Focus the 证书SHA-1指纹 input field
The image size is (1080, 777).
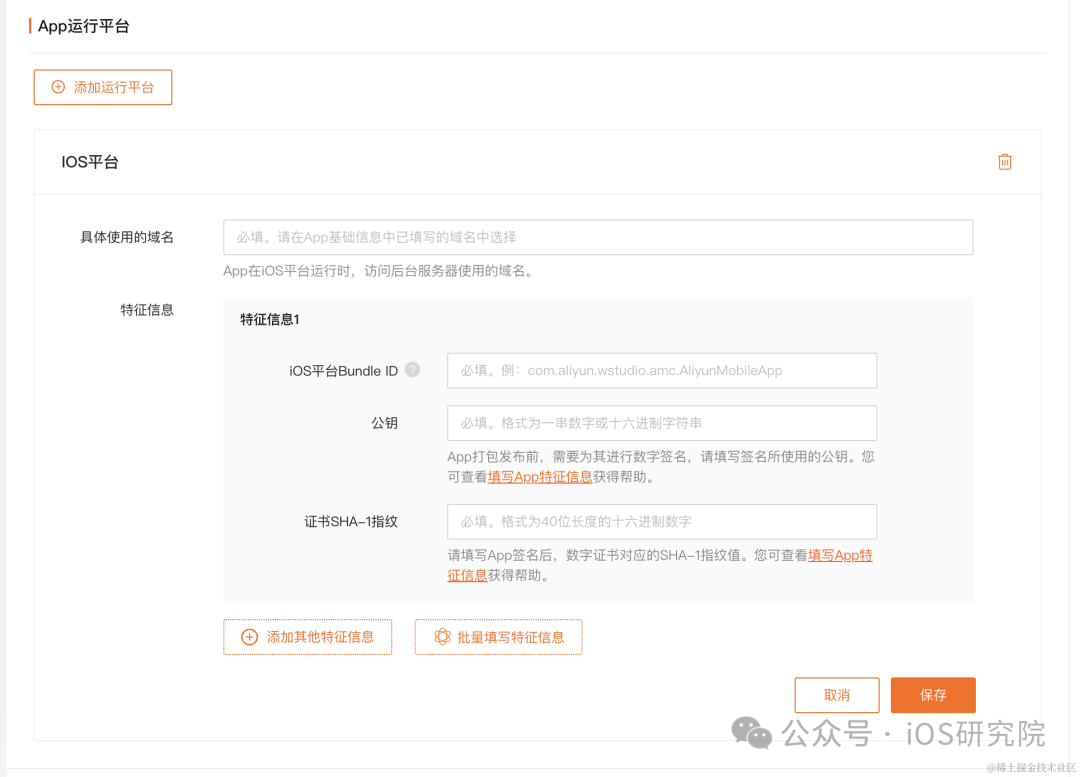(662, 521)
